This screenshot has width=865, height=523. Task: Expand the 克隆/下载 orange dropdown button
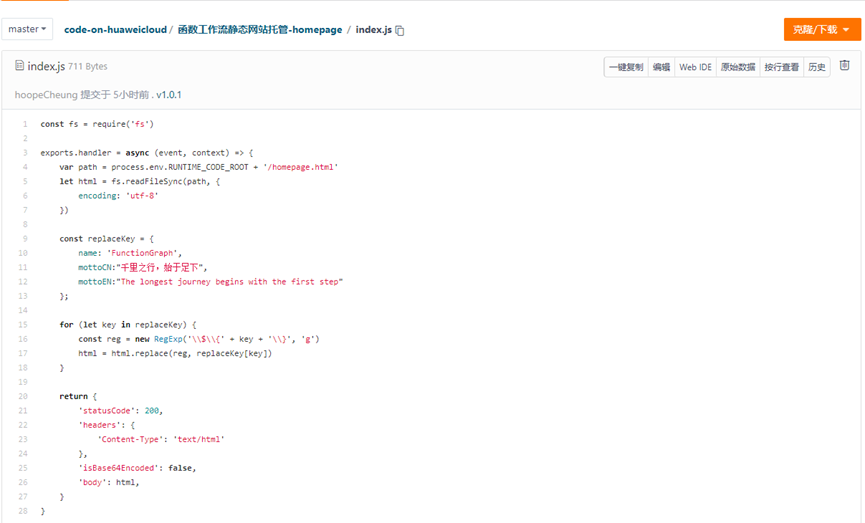tap(822, 30)
